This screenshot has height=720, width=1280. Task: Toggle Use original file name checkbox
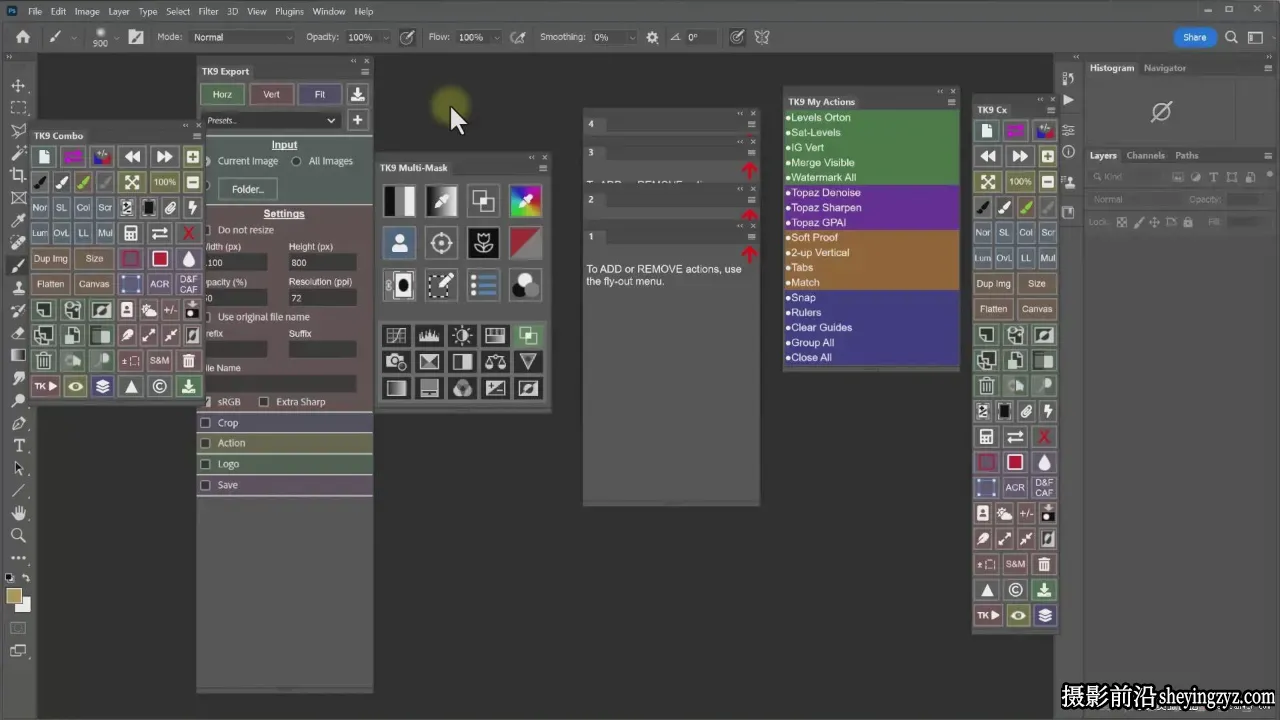[206, 317]
